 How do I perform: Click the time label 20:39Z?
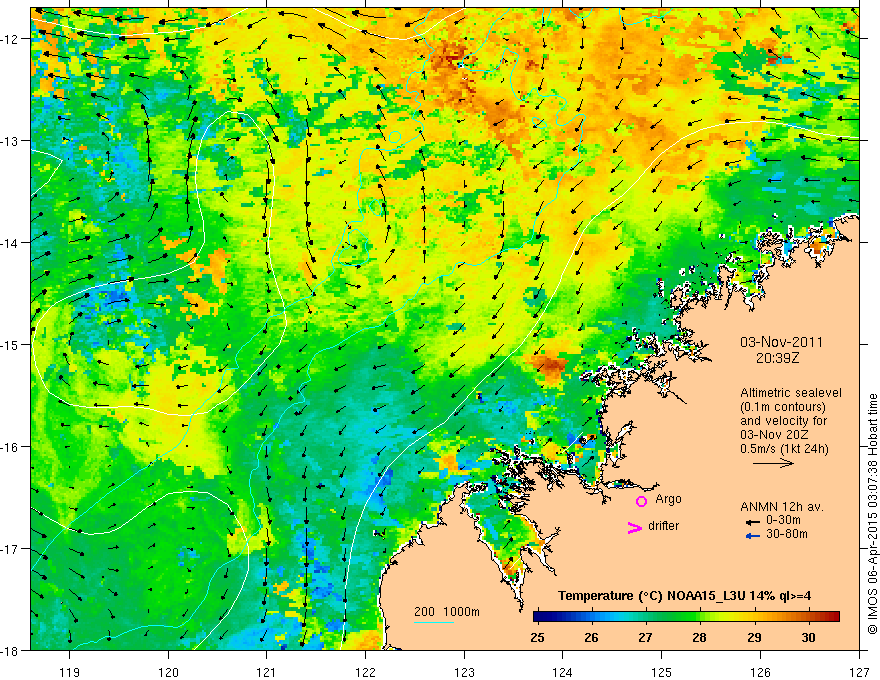pos(777,358)
